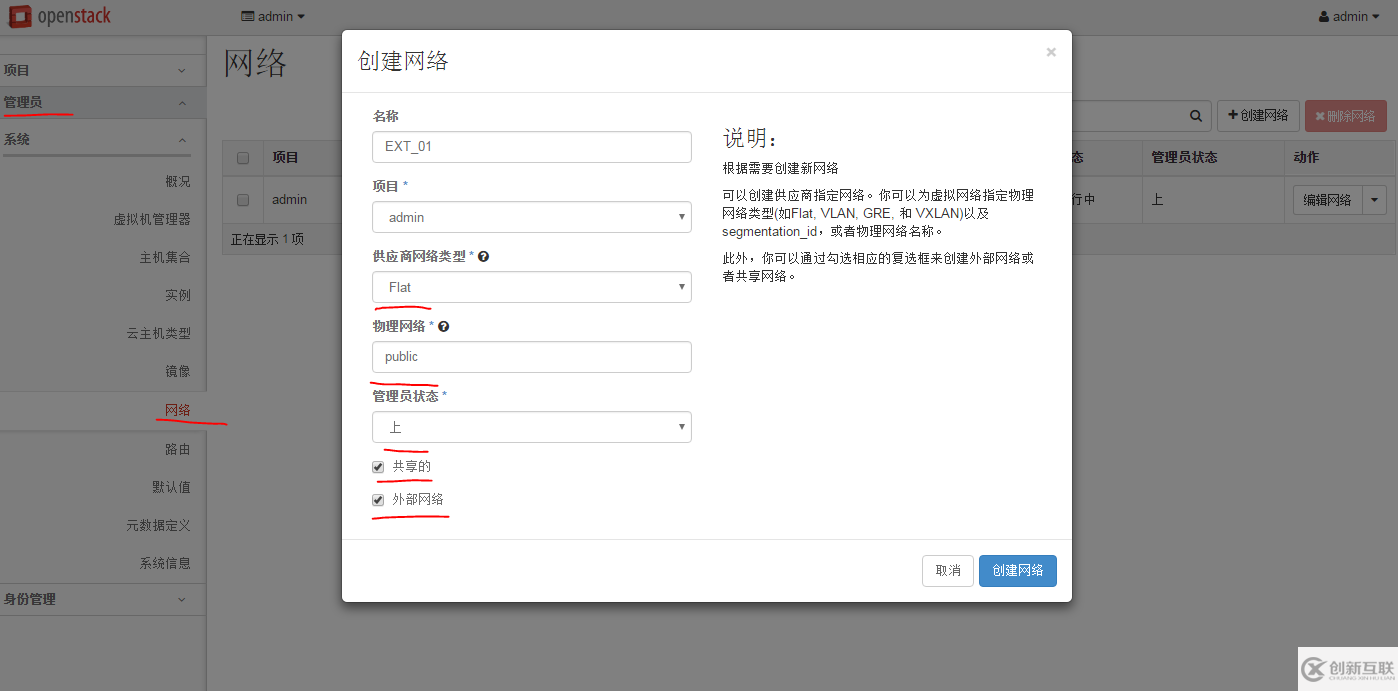The width and height of the screenshot is (1398, 691).
Task: Open the 供应商网络类型 dropdown showing Flat
Action: (532, 287)
